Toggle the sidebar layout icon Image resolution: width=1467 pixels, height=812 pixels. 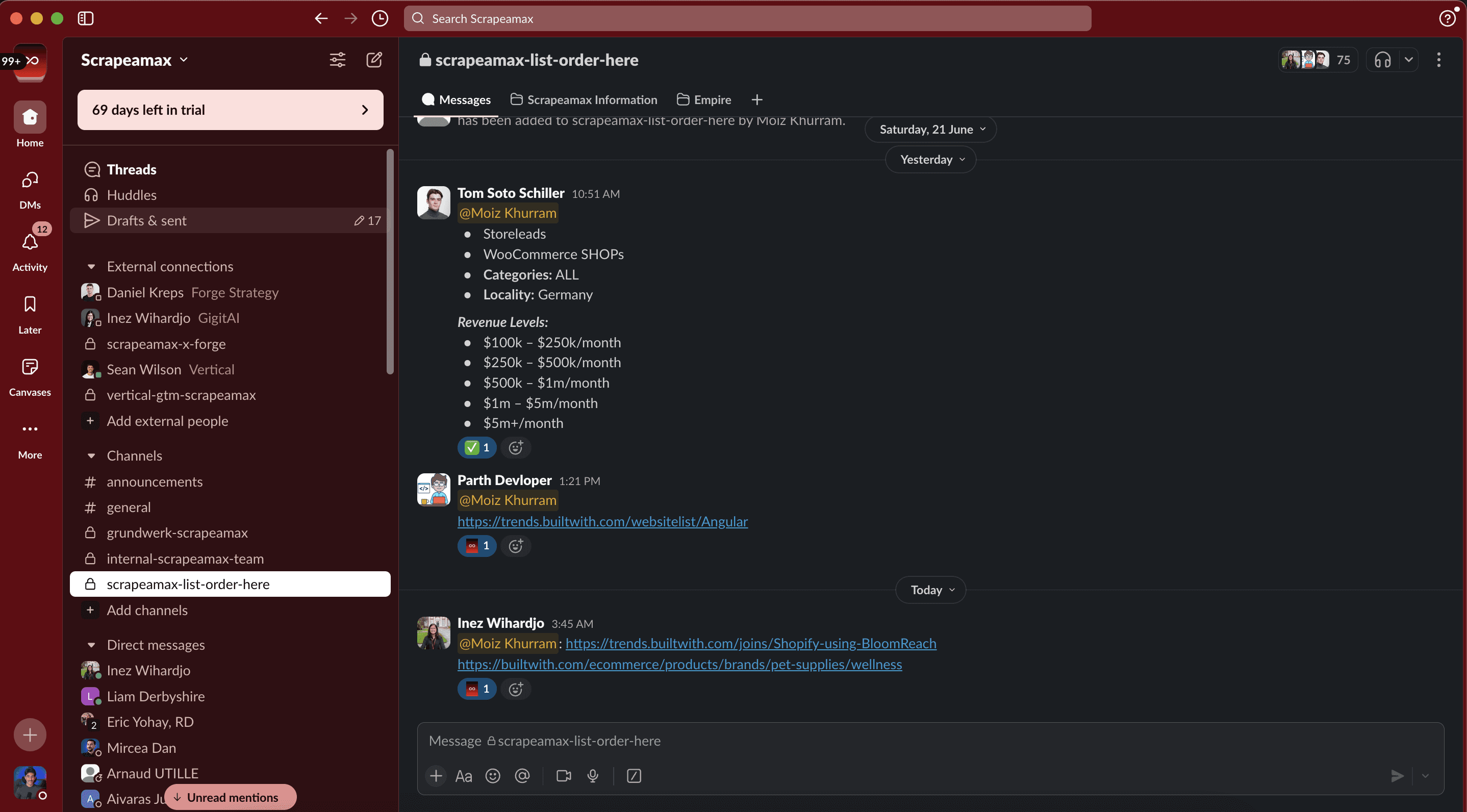[85, 18]
